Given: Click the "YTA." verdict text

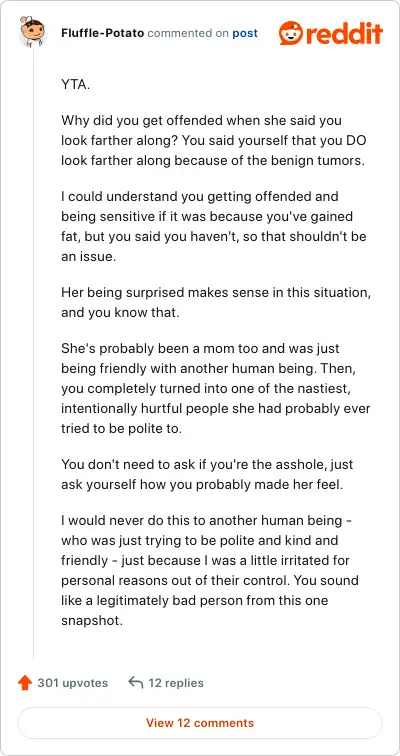Looking at the screenshot, I should pyautogui.click(x=75, y=85).
